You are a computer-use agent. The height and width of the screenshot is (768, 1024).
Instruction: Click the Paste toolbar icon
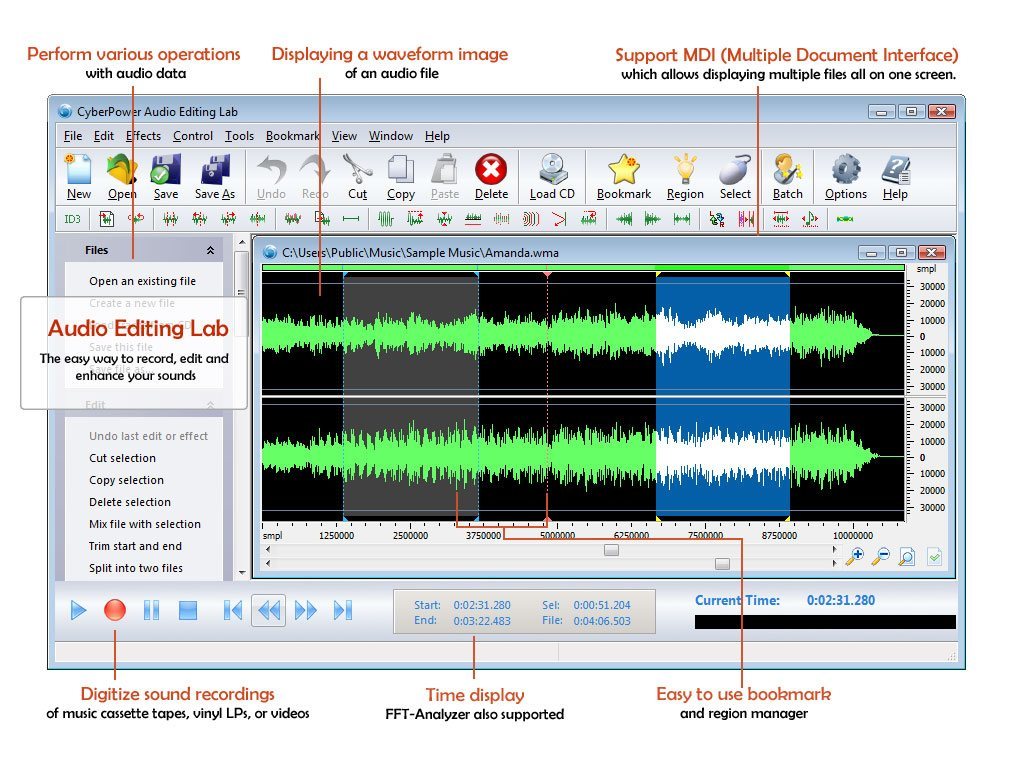point(444,176)
